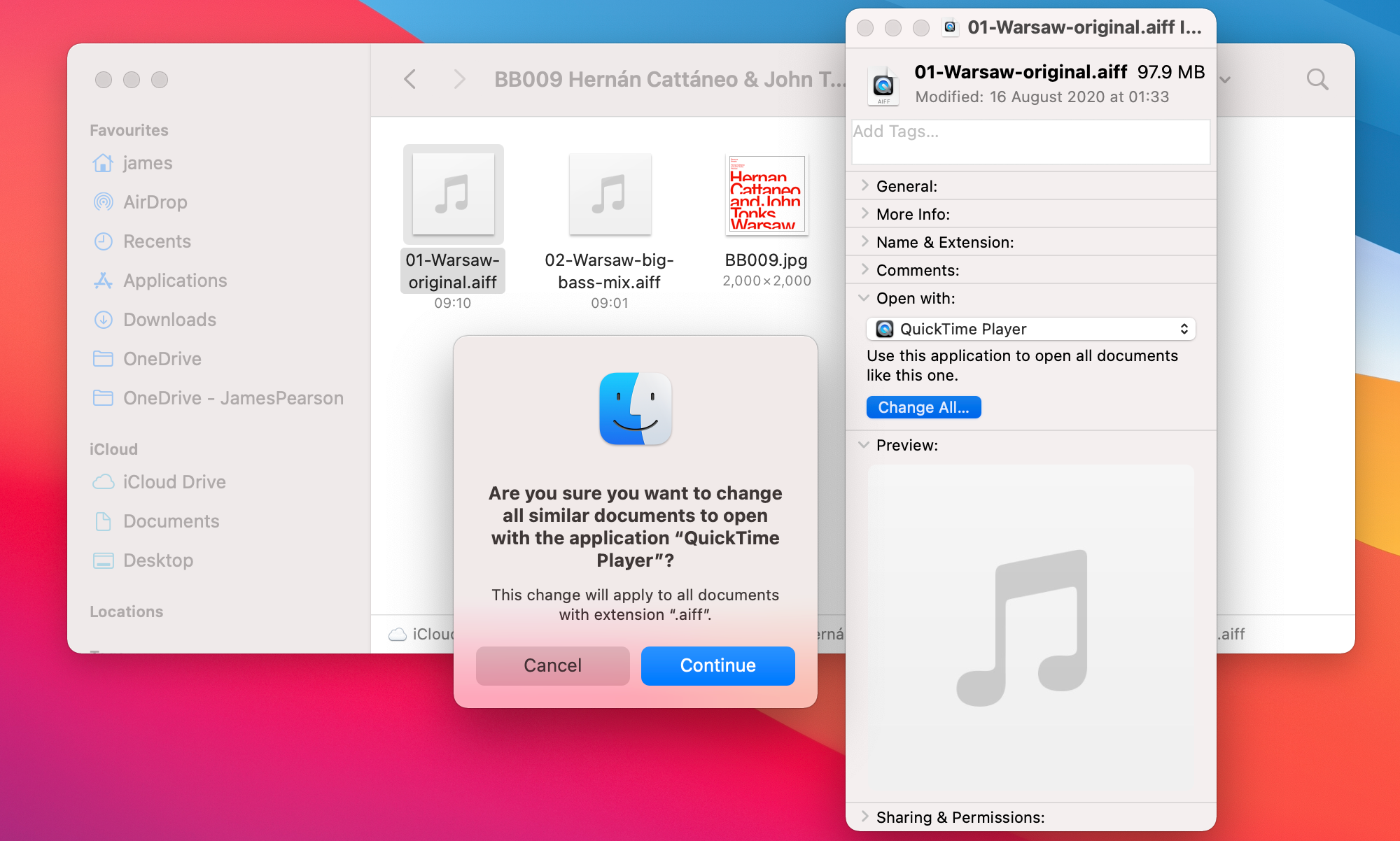
Task: Open OneDrive - JamesPearson sidebar folder
Action: [x=218, y=398]
